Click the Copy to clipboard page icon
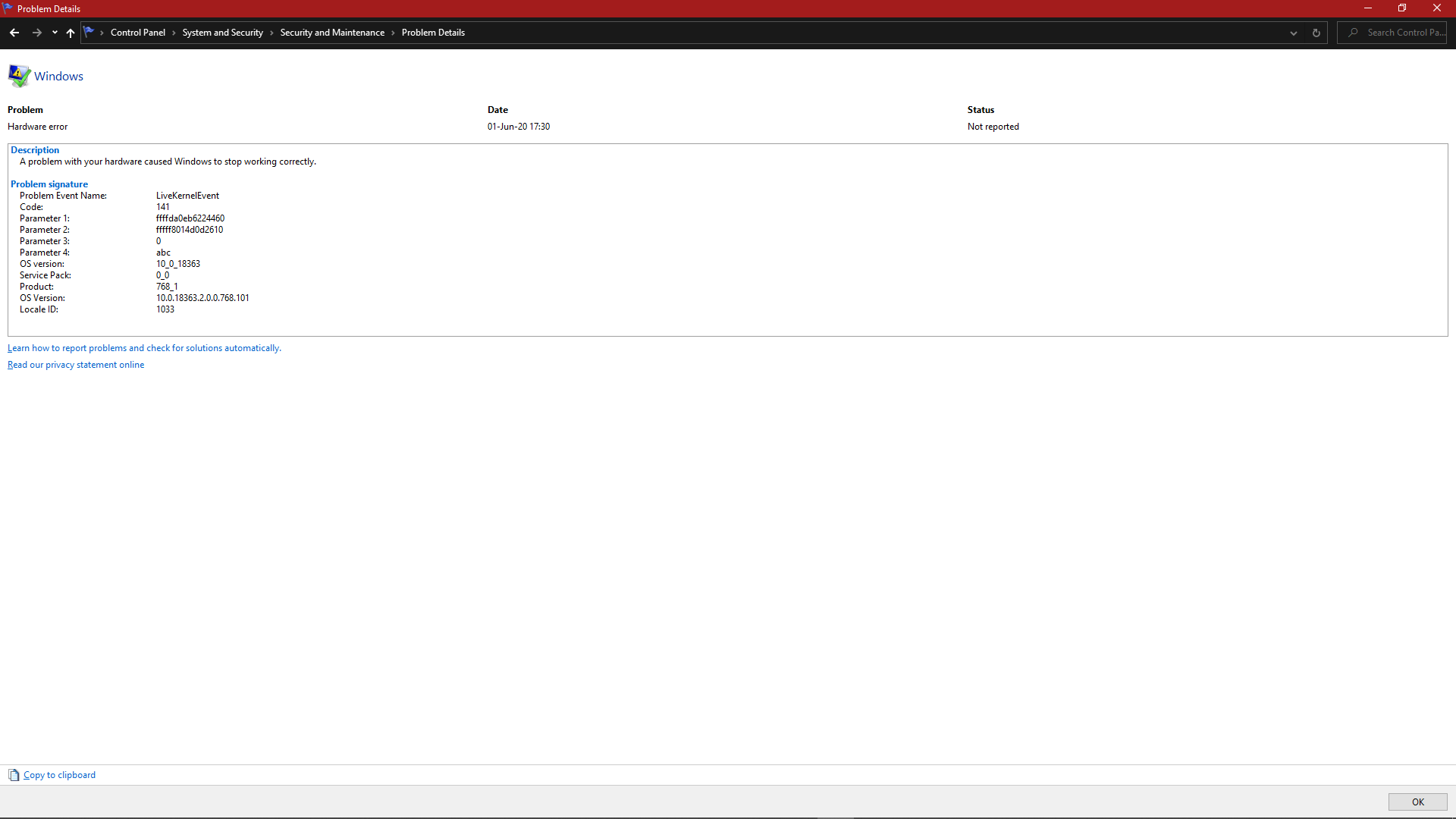 coord(14,775)
